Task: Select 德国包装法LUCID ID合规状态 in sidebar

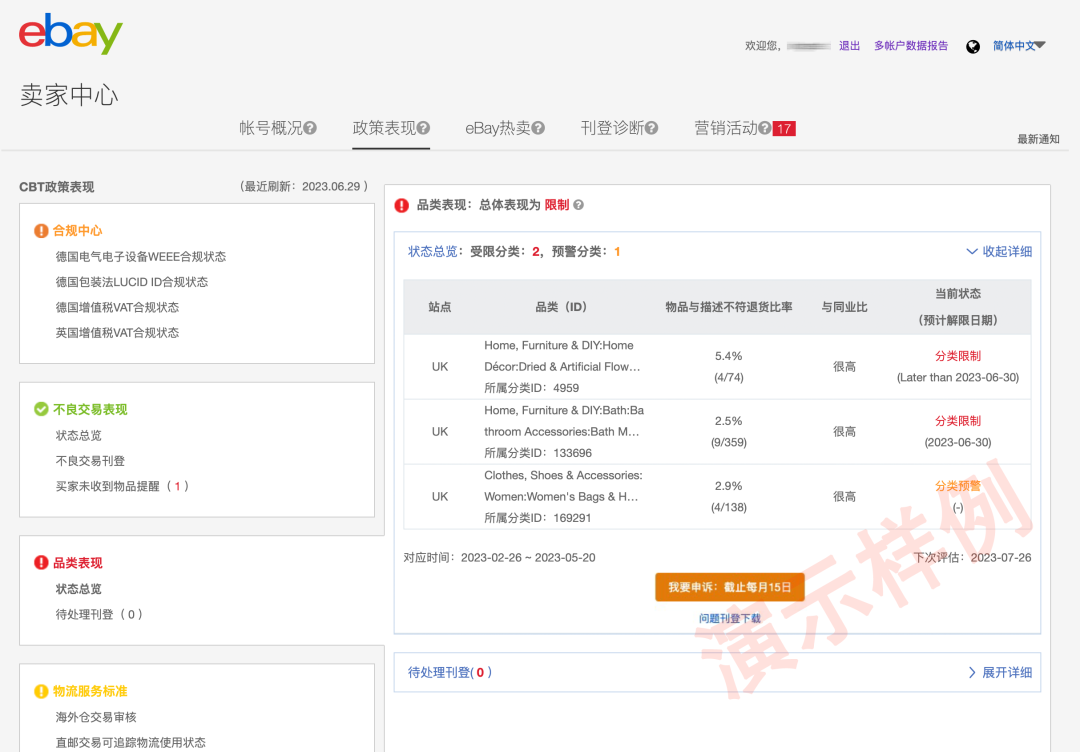Action: (x=132, y=282)
